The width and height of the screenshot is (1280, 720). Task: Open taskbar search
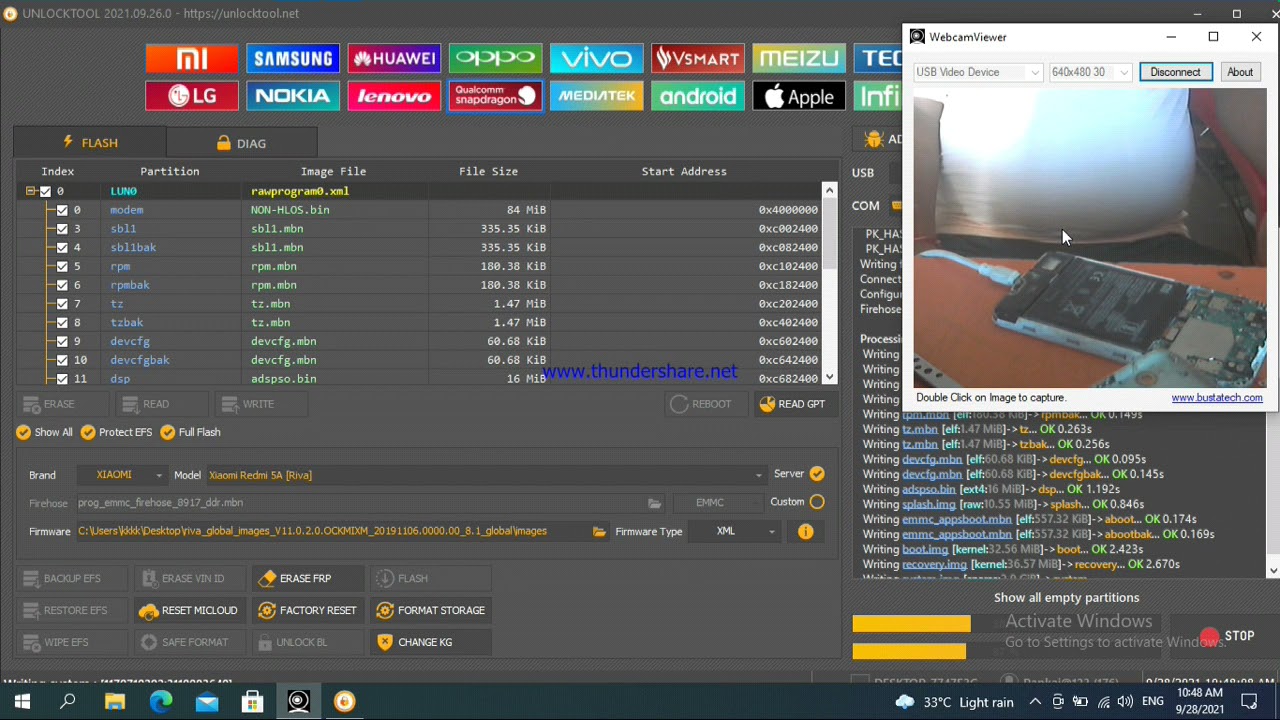(x=68, y=702)
